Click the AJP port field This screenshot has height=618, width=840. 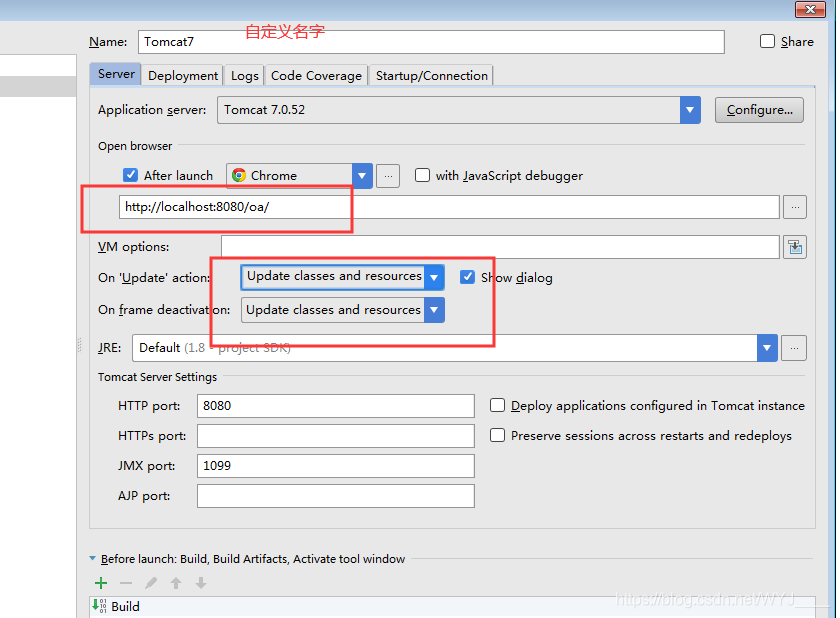336,496
